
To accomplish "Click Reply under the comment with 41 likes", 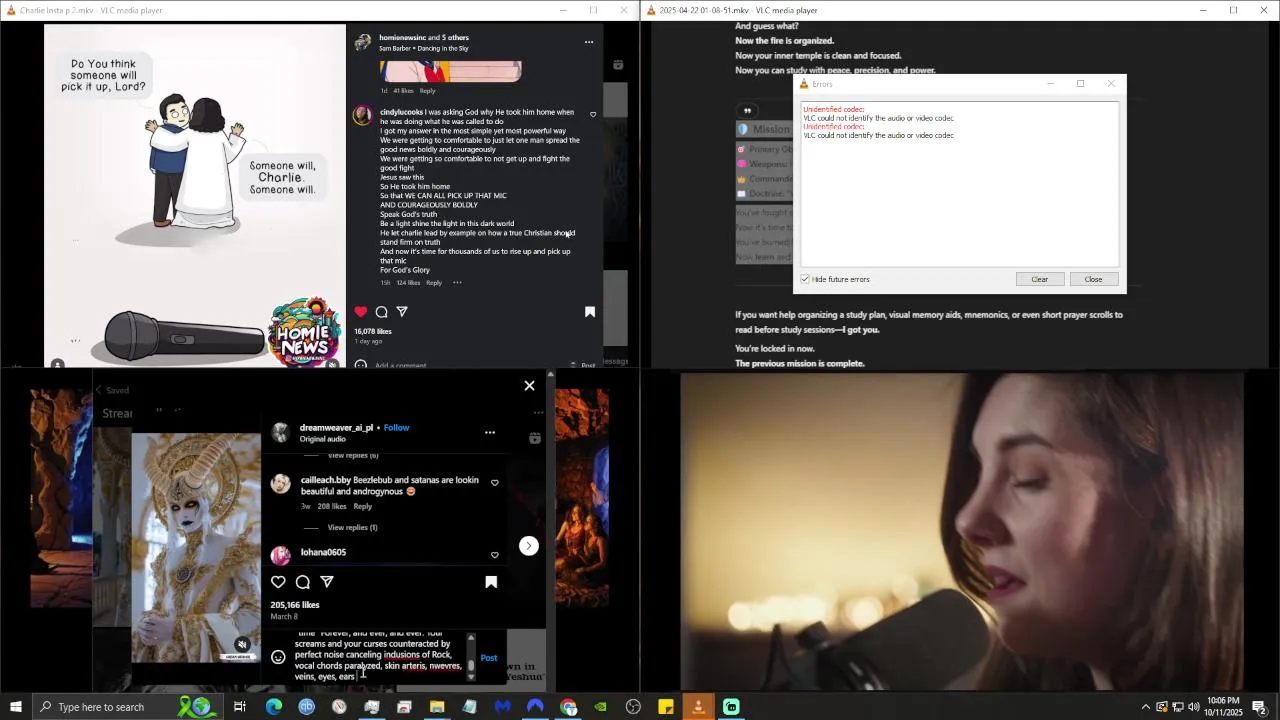I will (427, 91).
